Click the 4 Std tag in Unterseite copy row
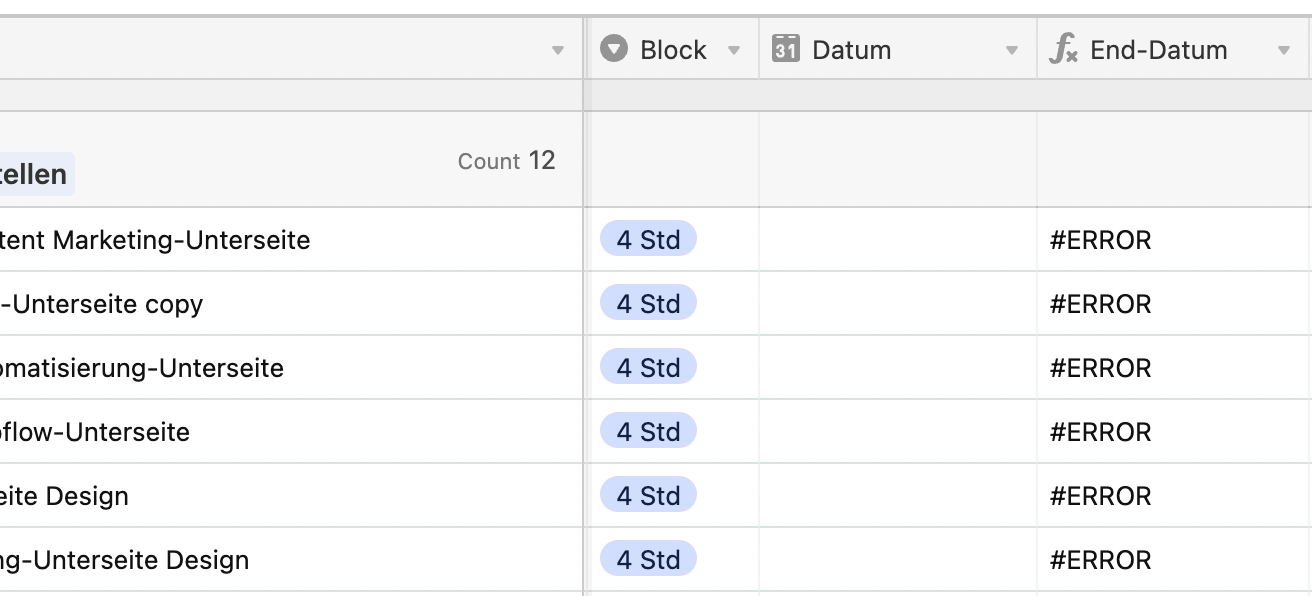The width and height of the screenshot is (1312, 596). pyautogui.click(x=648, y=304)
